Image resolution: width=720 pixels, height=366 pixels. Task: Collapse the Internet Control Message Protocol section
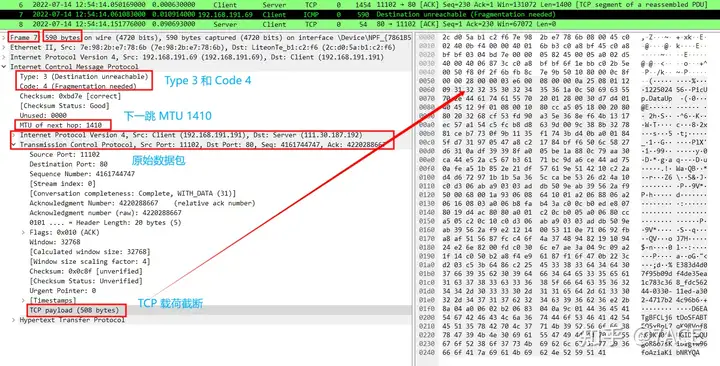pyautogui.click(x=4, y=67)
